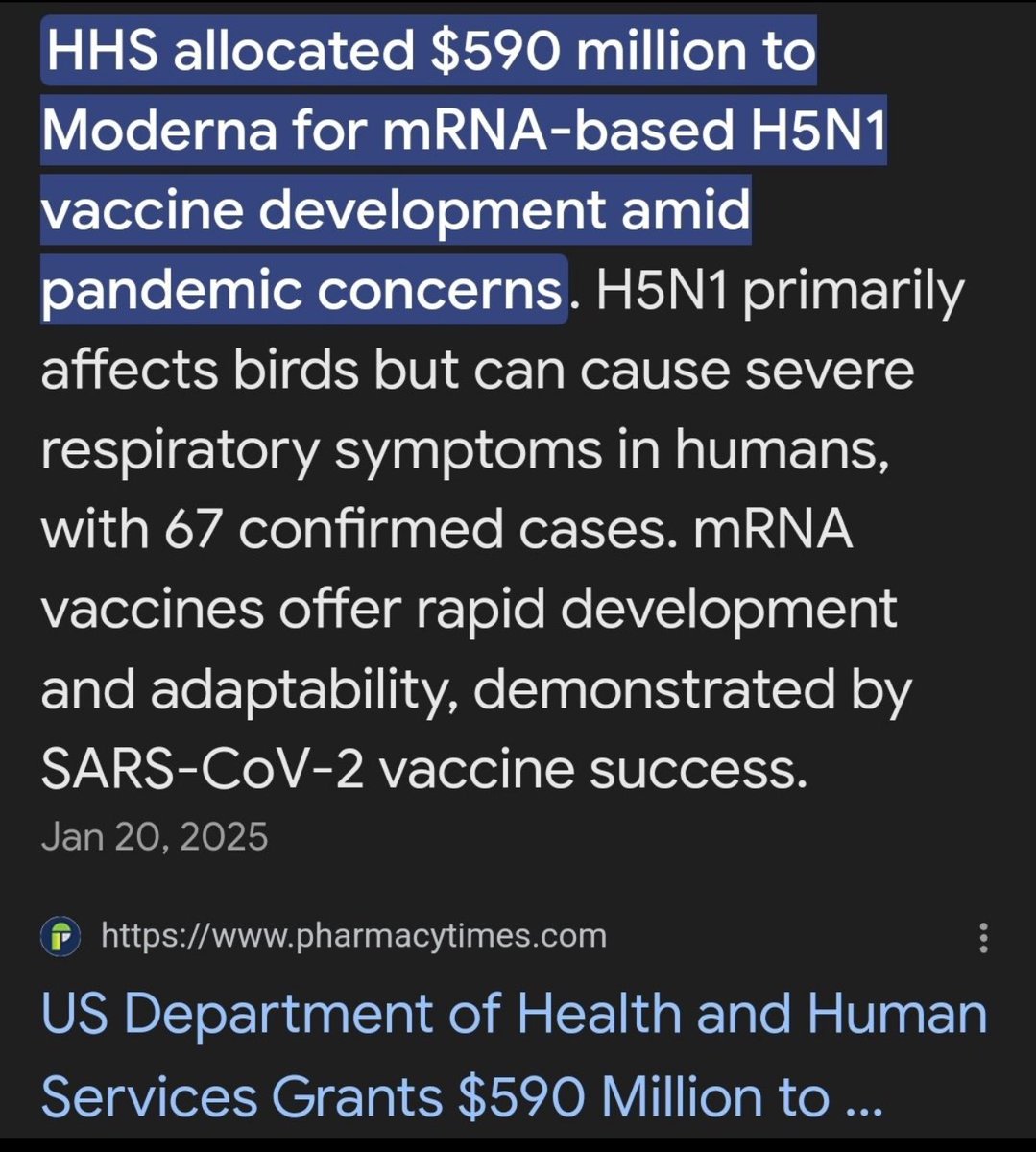Click the "affects birds but can cause severe" line
This screenshot has width=1036, height=1152.
tap(476, 371)
